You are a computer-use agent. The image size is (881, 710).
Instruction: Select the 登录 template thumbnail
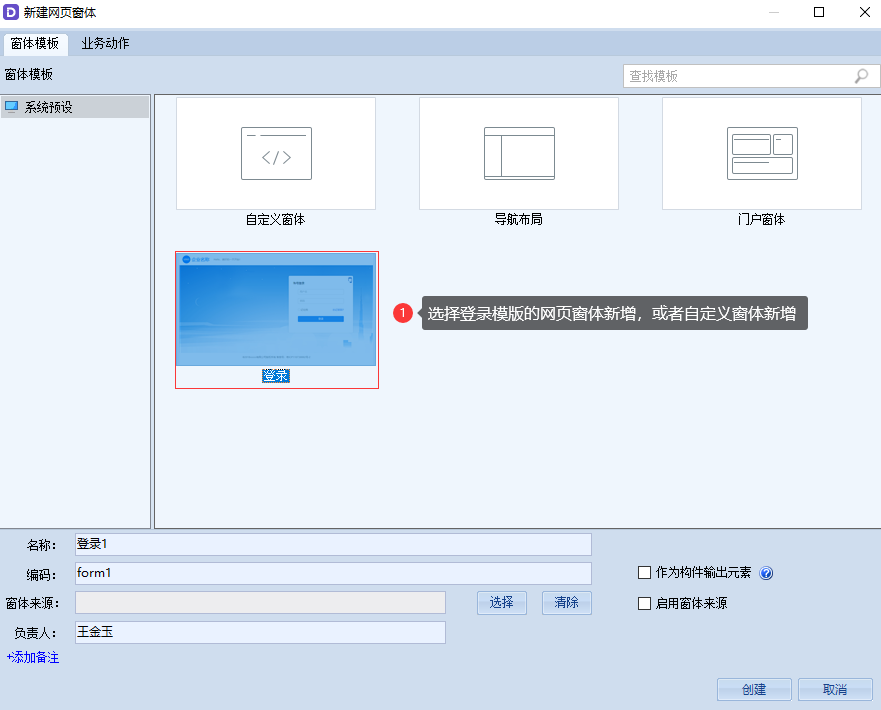pyautogui.click(x=276, y=310)
